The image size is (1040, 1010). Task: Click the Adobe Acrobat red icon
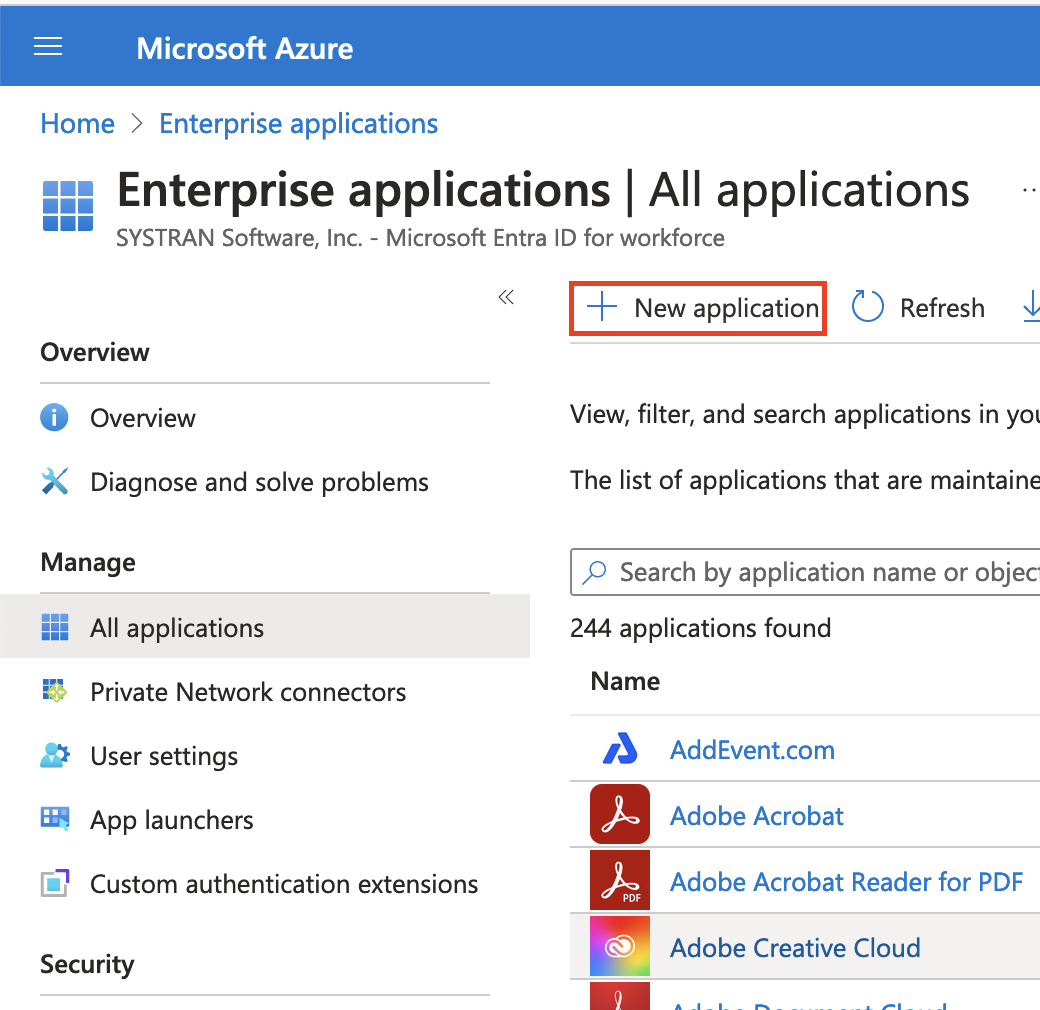620,814
